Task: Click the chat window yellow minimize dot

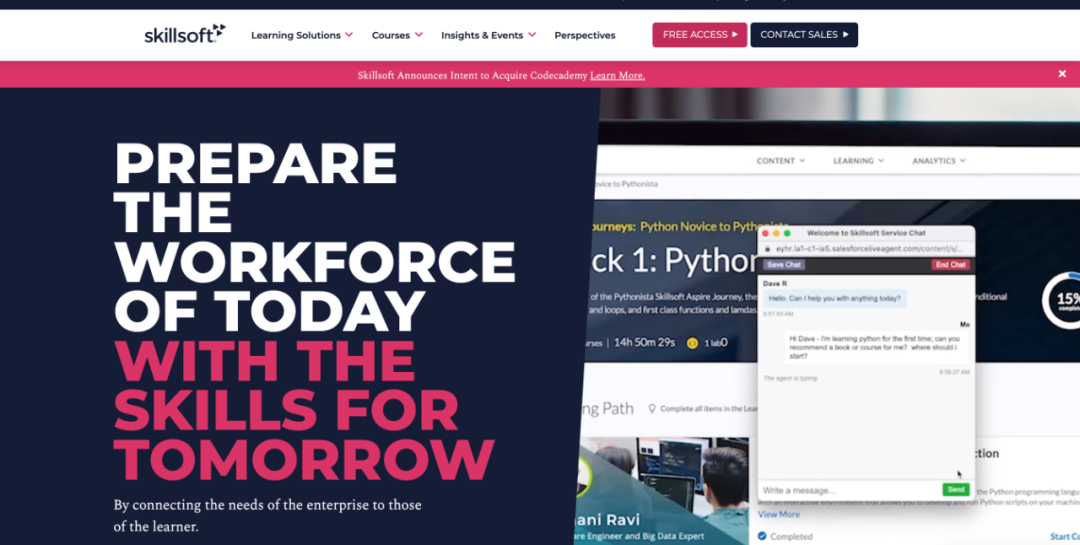Action: pos(776,234)
